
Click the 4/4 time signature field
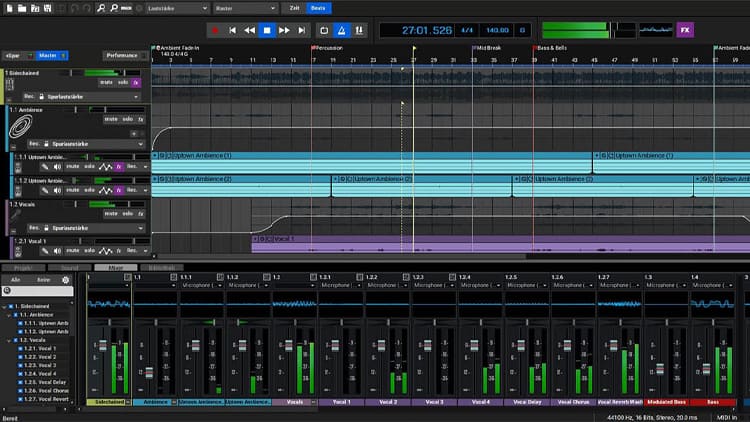(467, 30)
